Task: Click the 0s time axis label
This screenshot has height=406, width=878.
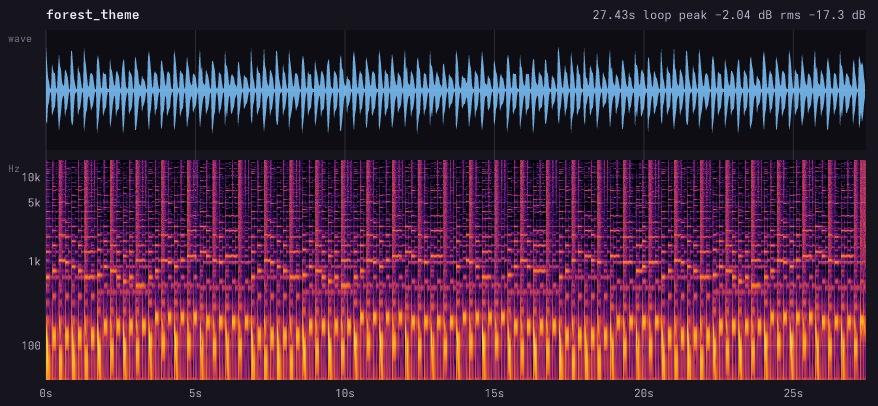Action: click(46, 393)
